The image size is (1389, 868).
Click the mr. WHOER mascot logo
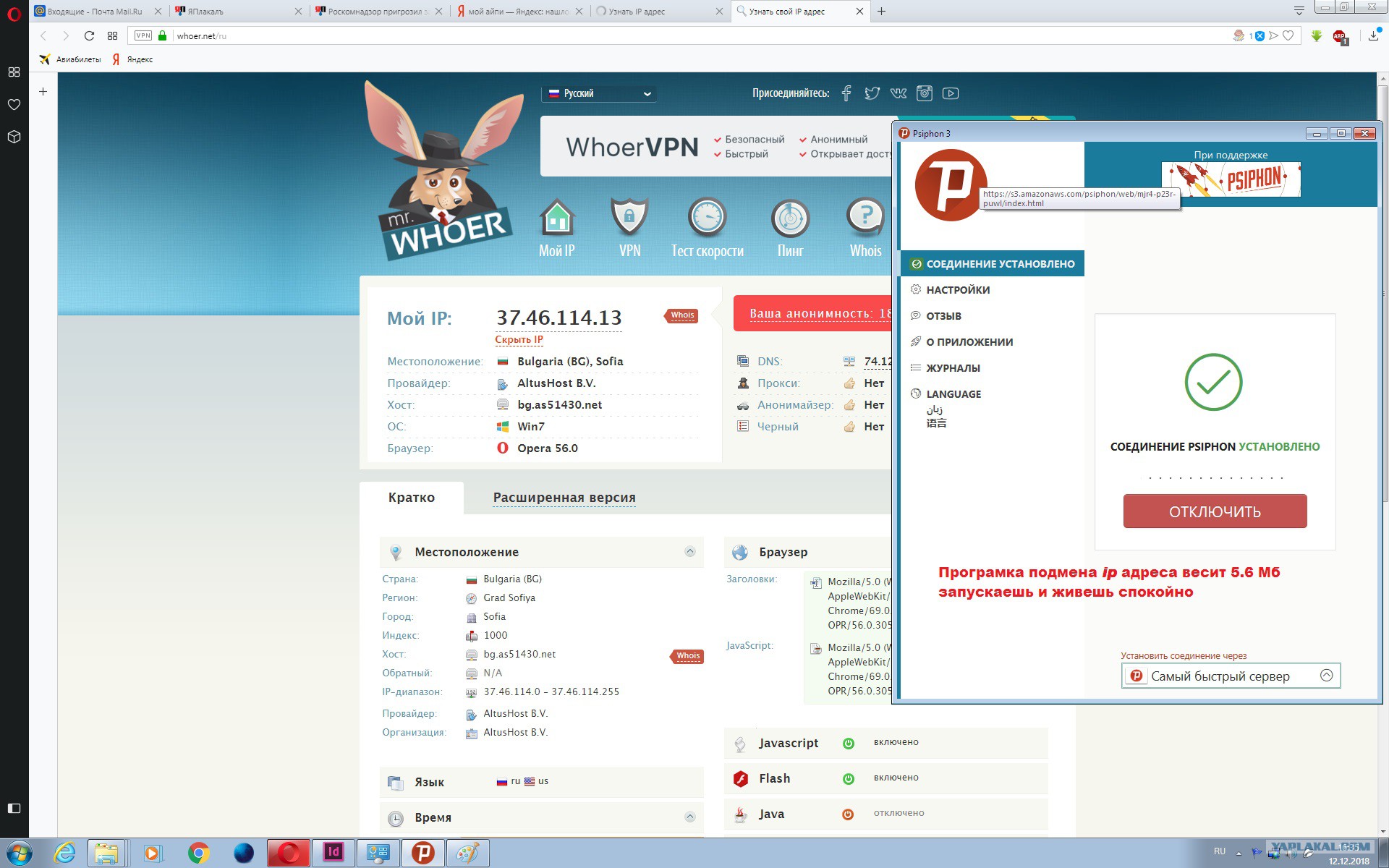coord(445,172)
